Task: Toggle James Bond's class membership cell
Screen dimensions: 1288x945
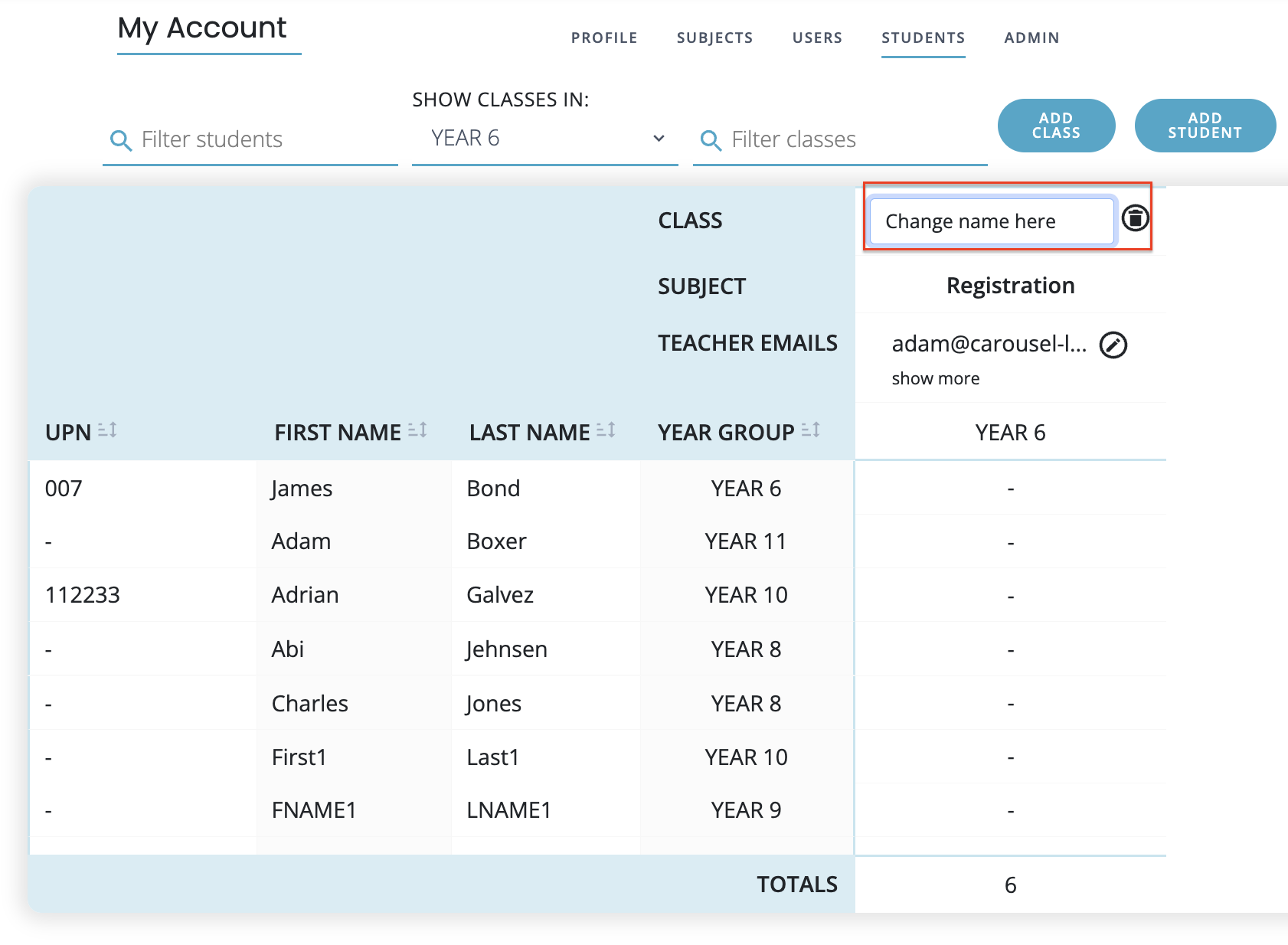Action: coord(1010,489)
